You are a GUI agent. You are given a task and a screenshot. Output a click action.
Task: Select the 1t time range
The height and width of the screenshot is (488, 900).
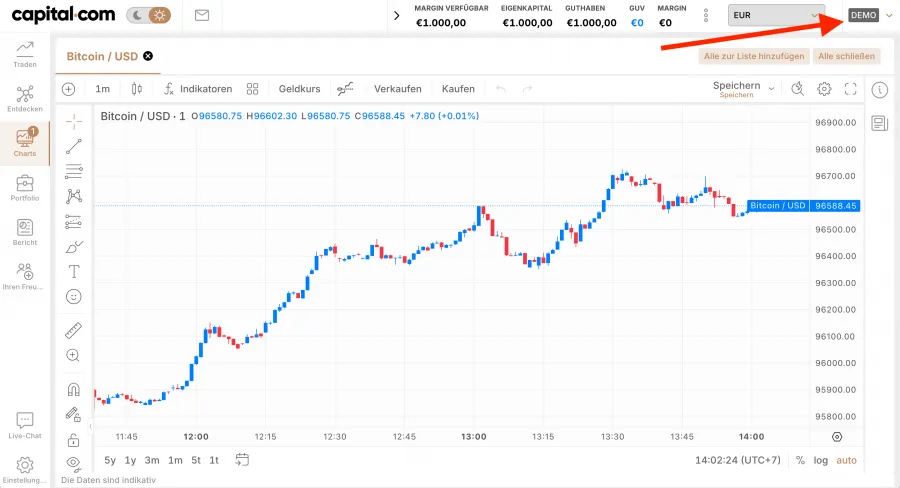pos(214,460)
